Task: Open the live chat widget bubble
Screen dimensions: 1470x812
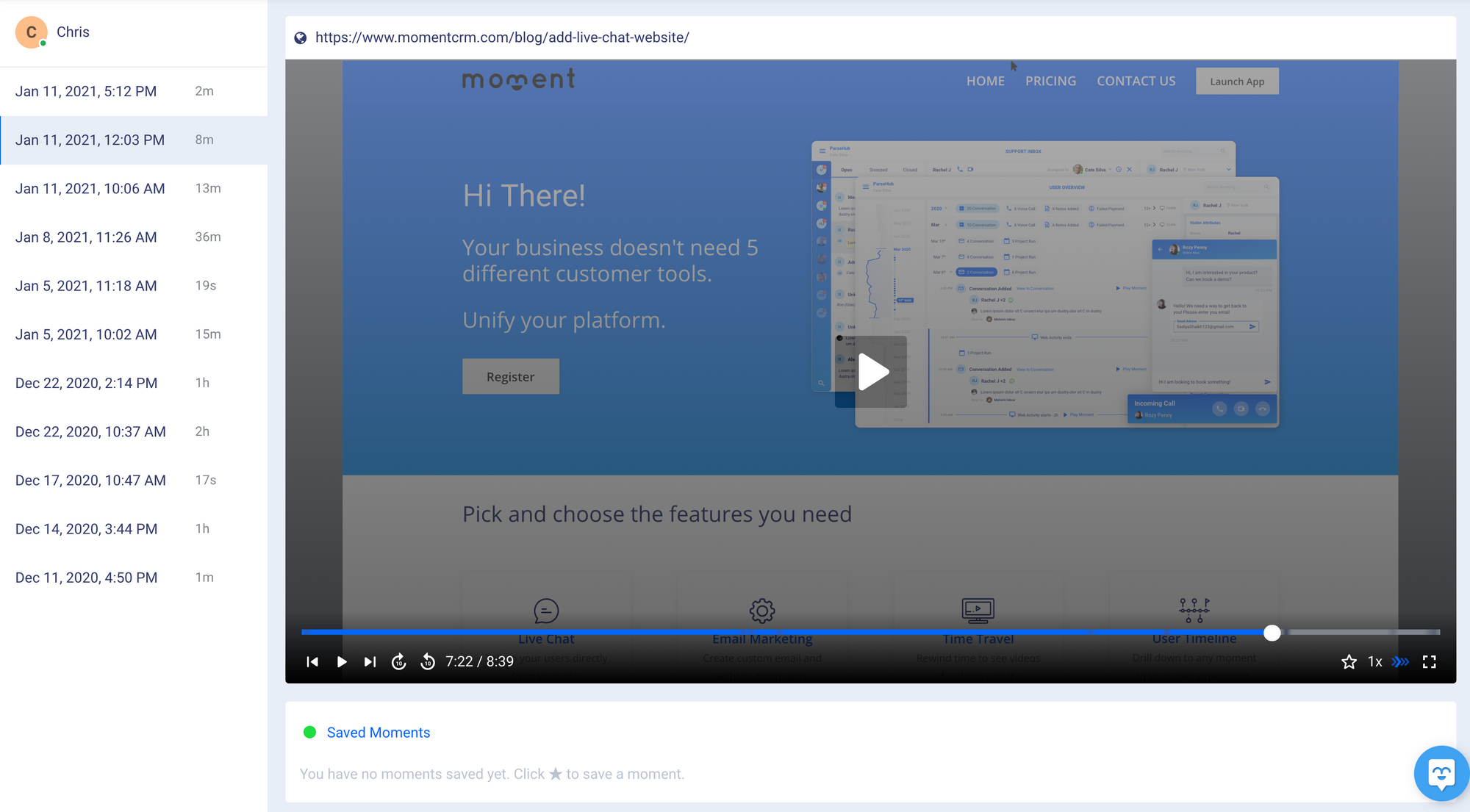Action: [x=1441, y=774]
